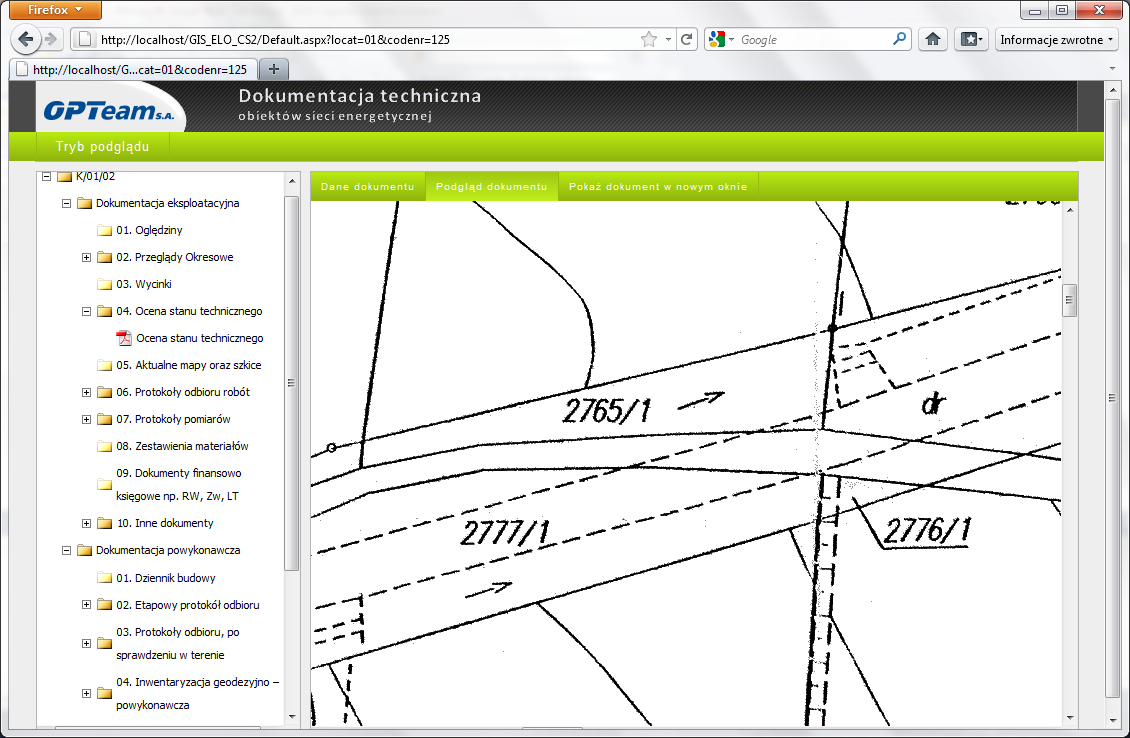Select the 01. Oględziny tree label
The image size is (1130, 738).
(149, 230)
